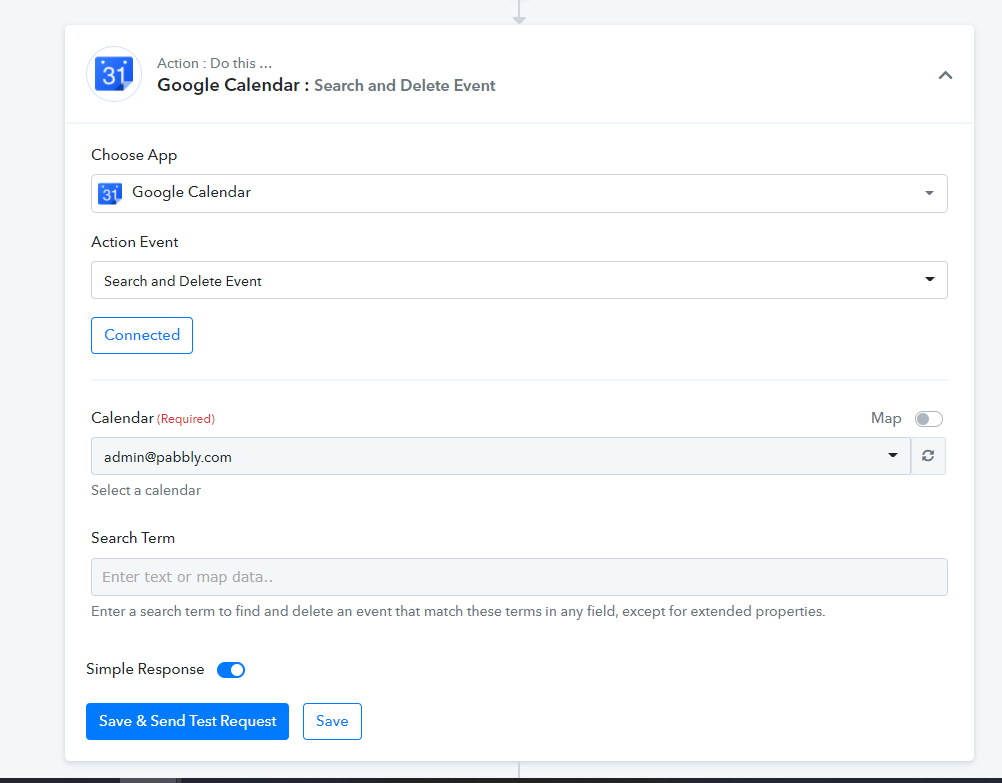
Task: Click the Save button
Action: click(332, 722)
